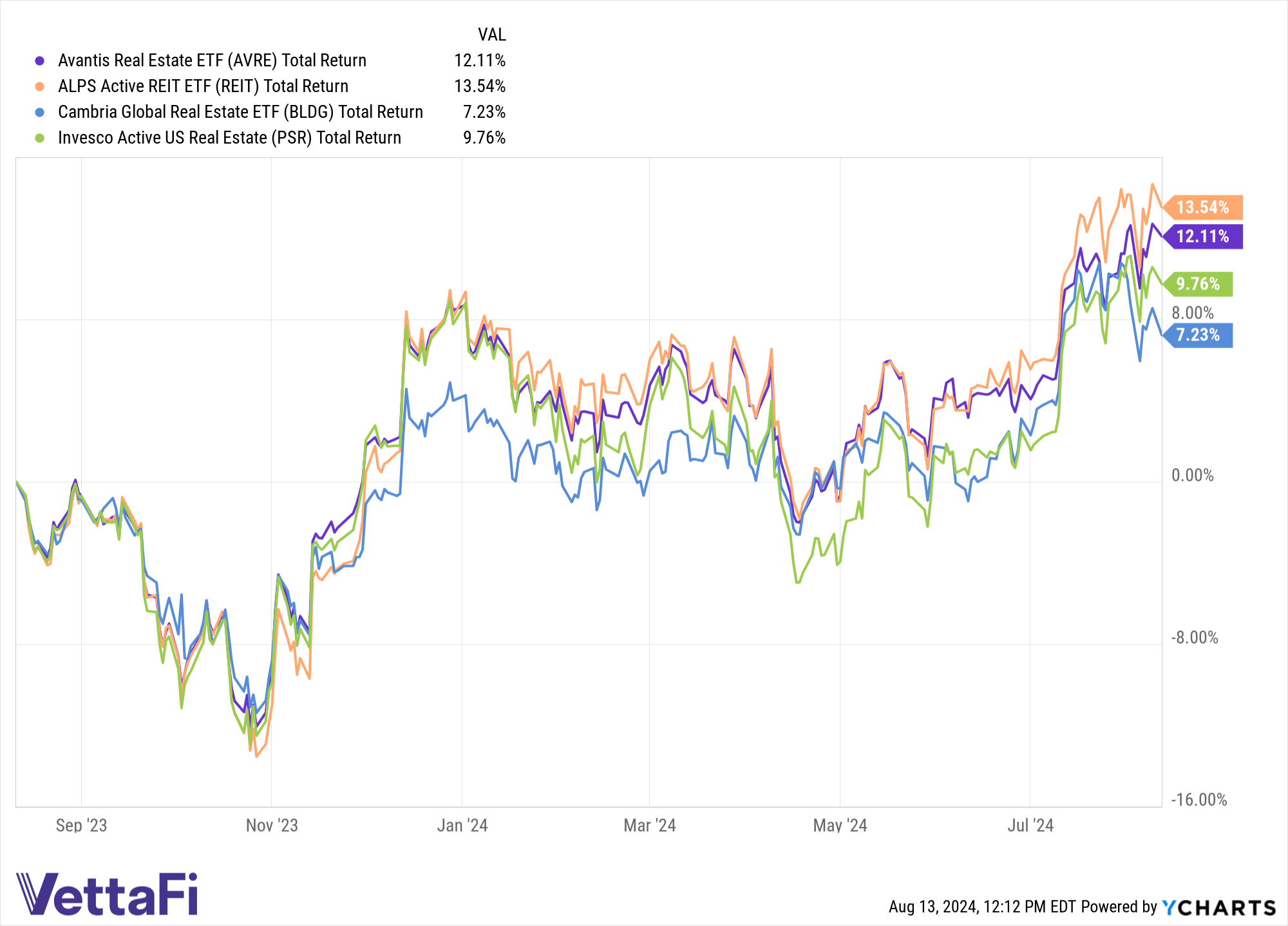Click the Mar '24 x-axis label
1288x926 pixels.
tap(650, 826)
